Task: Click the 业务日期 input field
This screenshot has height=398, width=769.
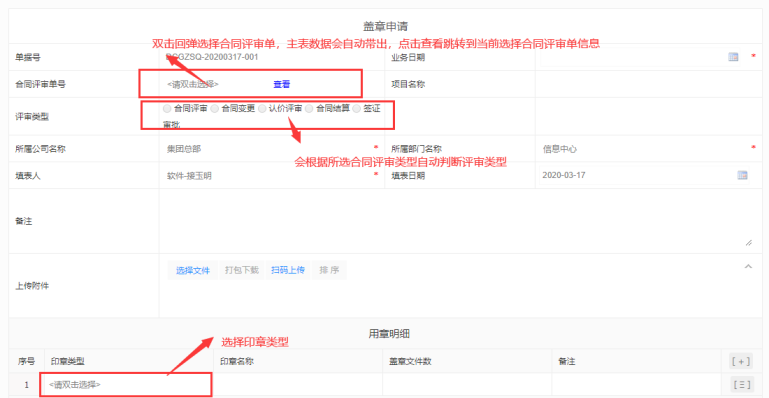Action: (x=640, y=57)
